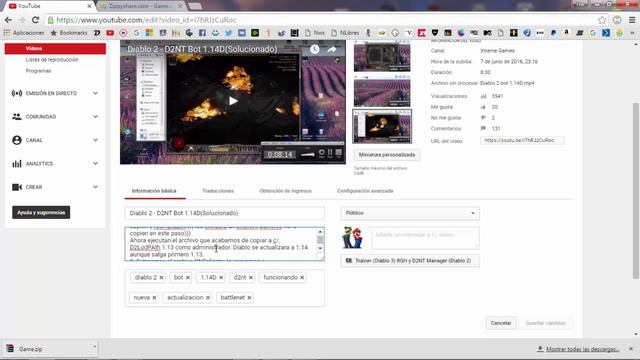This screenshot has width=640, height=360.
Task: Switch to Obtención de ingresos tab
Action: [285, 191]
